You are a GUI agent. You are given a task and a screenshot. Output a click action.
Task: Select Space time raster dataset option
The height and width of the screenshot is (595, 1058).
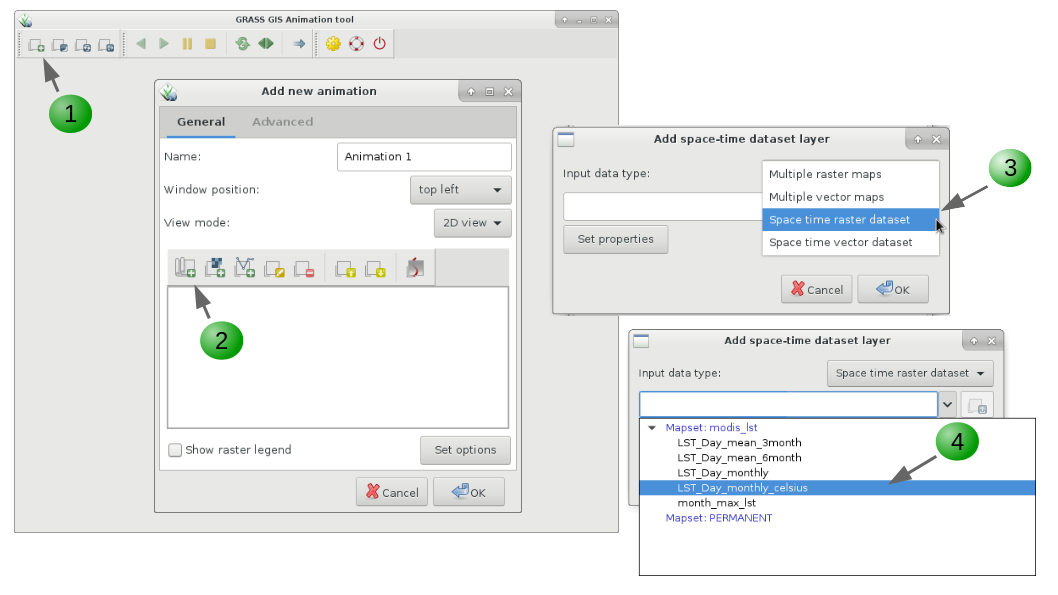click(850, 220)
